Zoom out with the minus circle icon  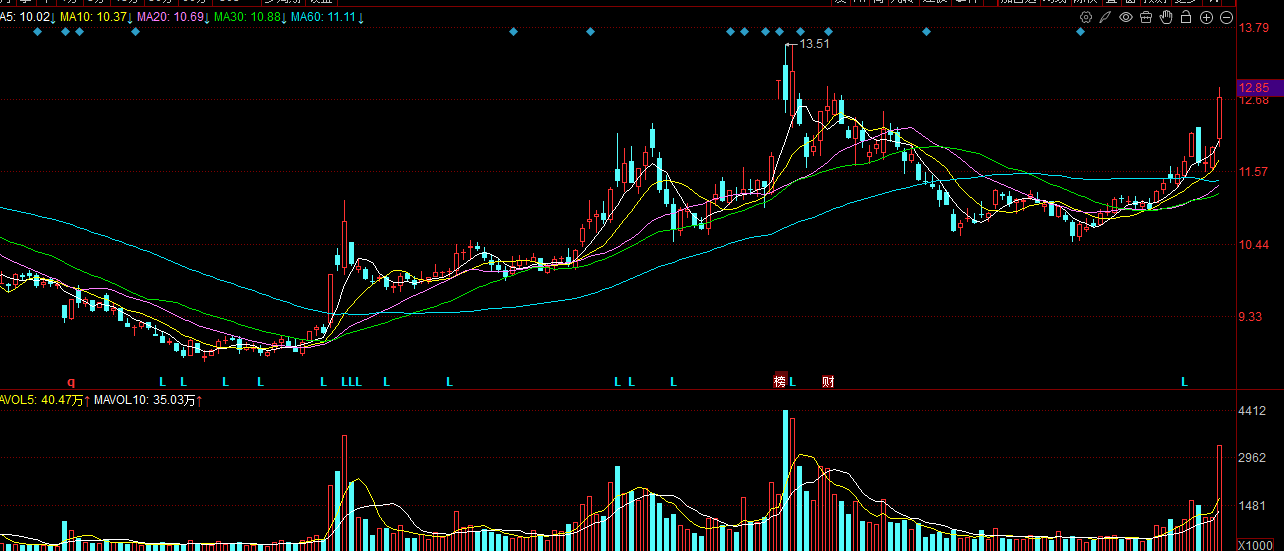(1227, 17)
